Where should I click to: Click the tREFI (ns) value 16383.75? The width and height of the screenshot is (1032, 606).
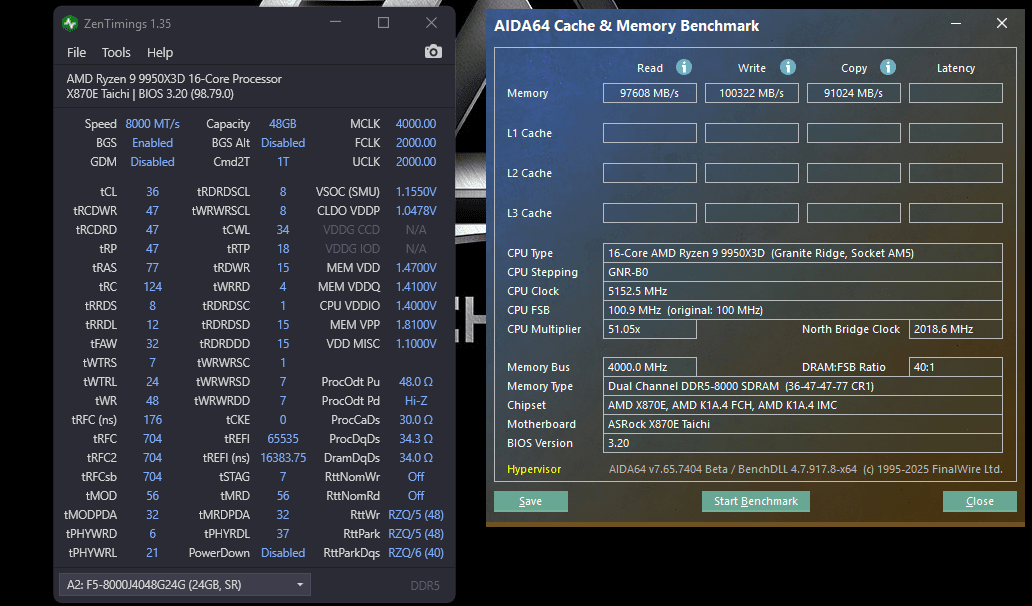pyautogui.click(x=283, y=458)
